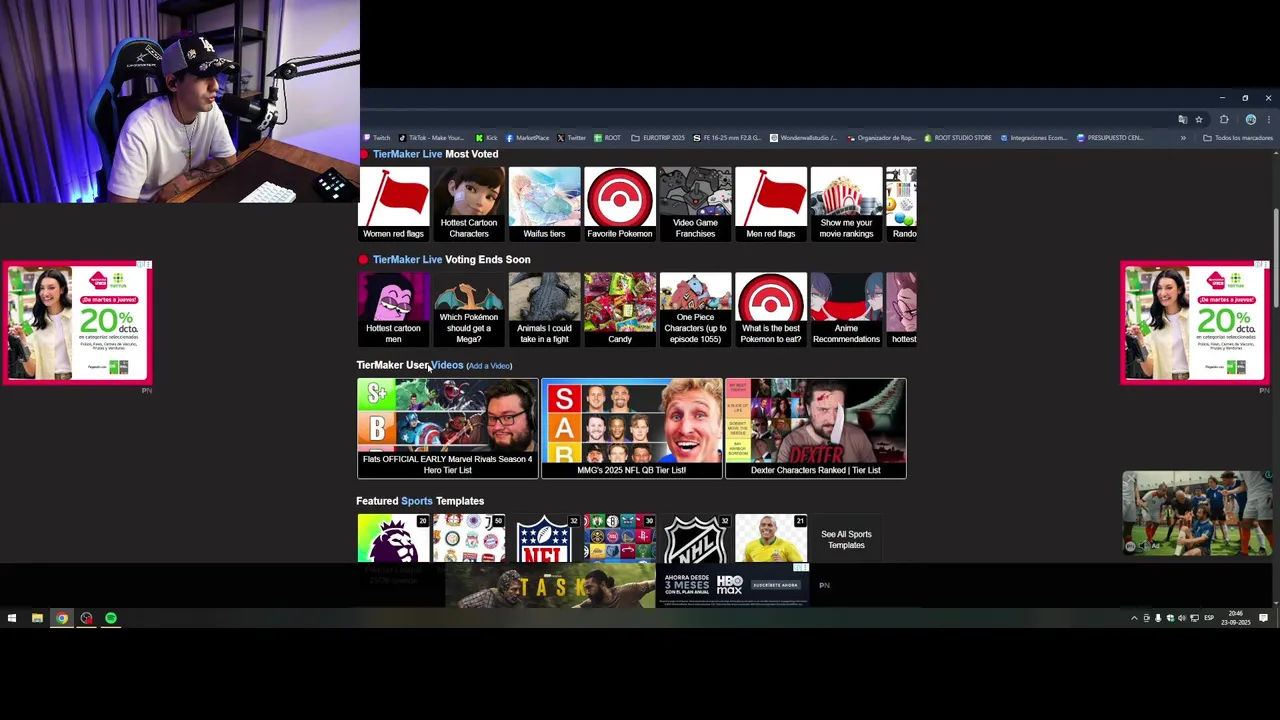
Task: Open the Hottest cartoon men voting
Action: (x=393, y=309)
